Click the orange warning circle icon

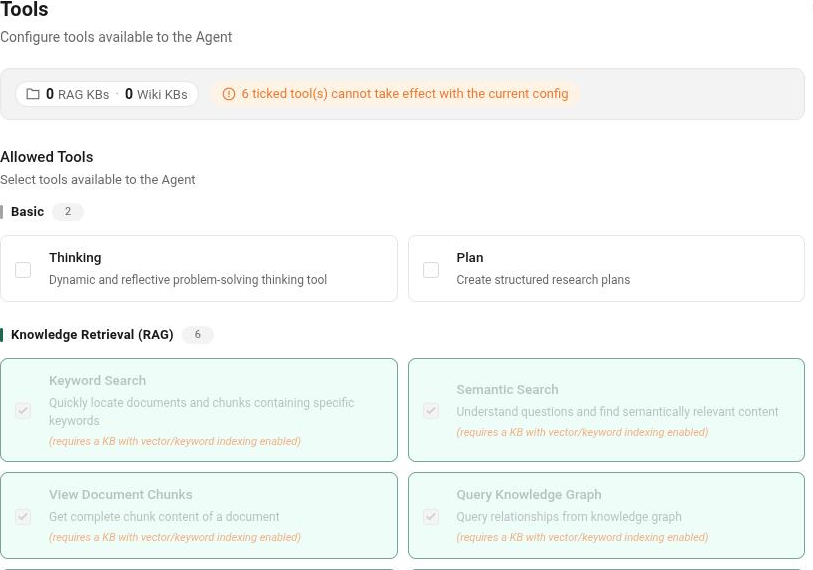point(229,94)
